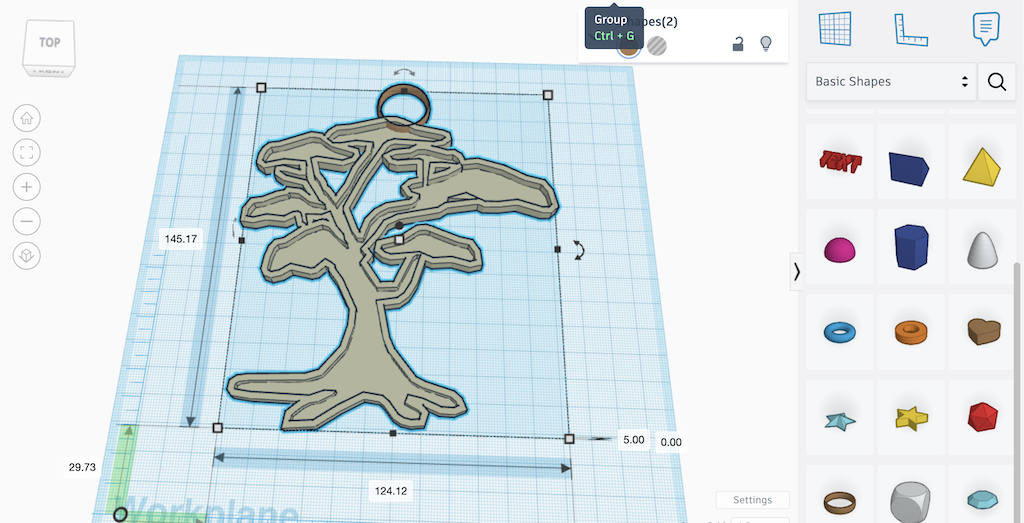The height and width of the screenshot is (523, 1024).
Task: Click the Fit all in view icon
Action: (x=27, y=152)
